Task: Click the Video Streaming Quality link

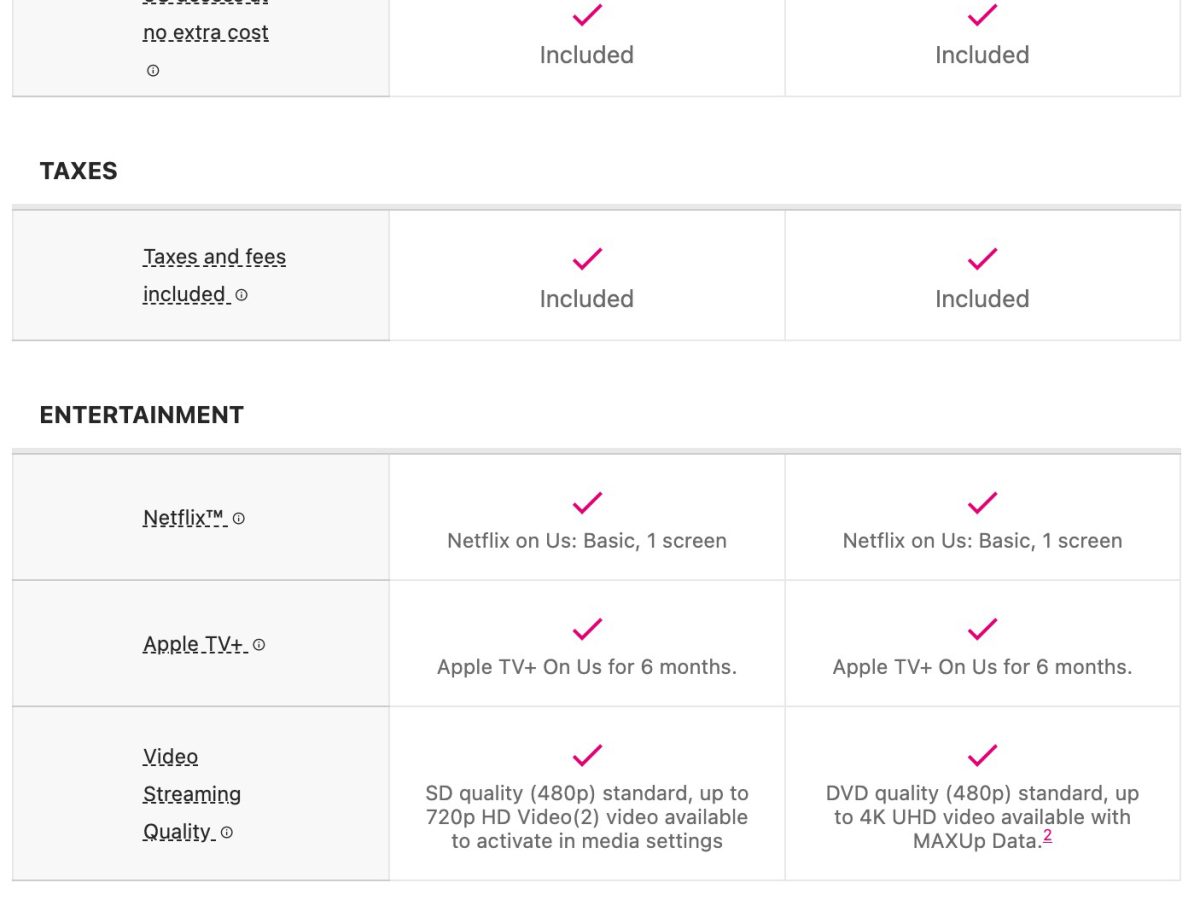Action: [x=191, y=794]
